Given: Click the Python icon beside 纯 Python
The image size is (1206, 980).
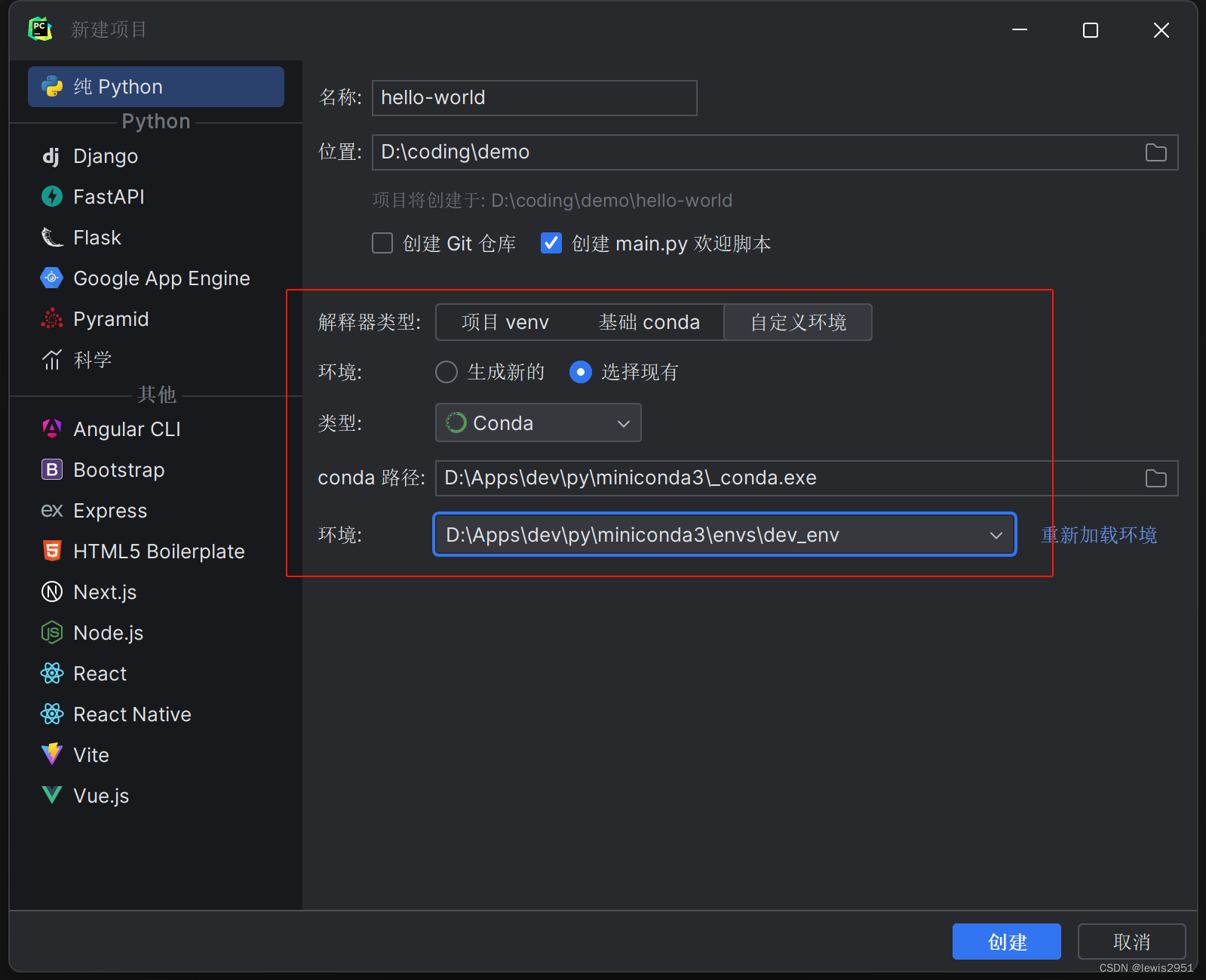Looking at the screenshot, I should (52, 87).
